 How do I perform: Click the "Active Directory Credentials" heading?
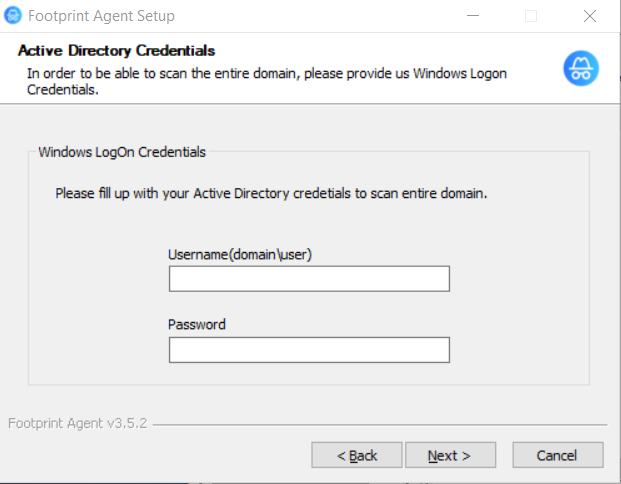[116, 51]
